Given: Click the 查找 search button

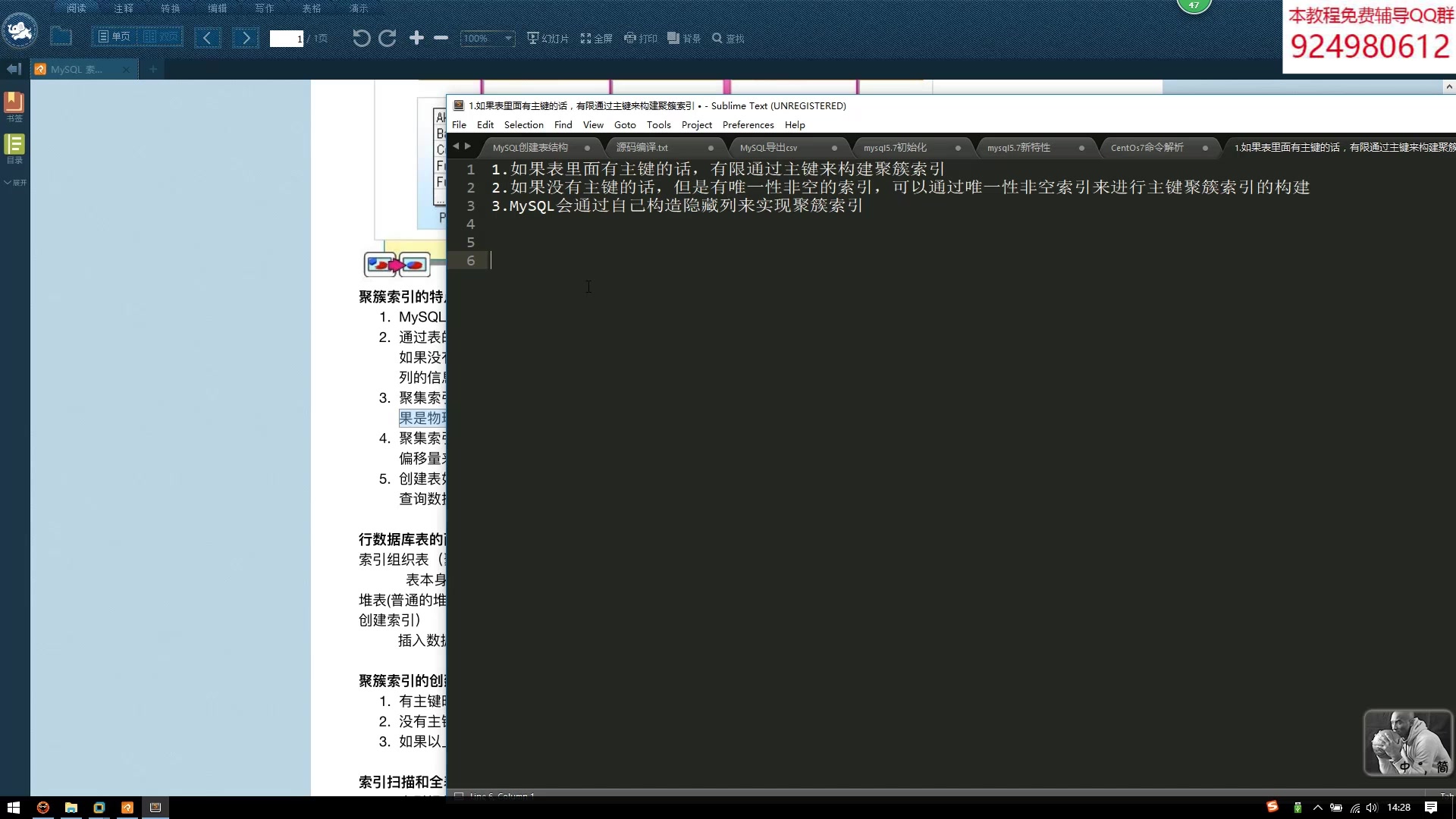Looking at the screenshot, I should tap(728, 38).
